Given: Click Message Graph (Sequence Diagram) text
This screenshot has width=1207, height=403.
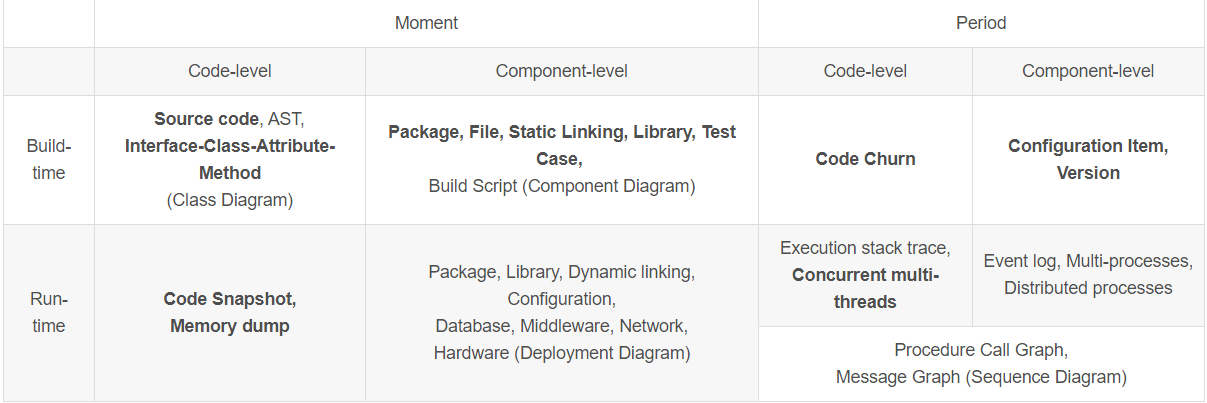Looking at the screenshot, I should [x=981, y=377].
